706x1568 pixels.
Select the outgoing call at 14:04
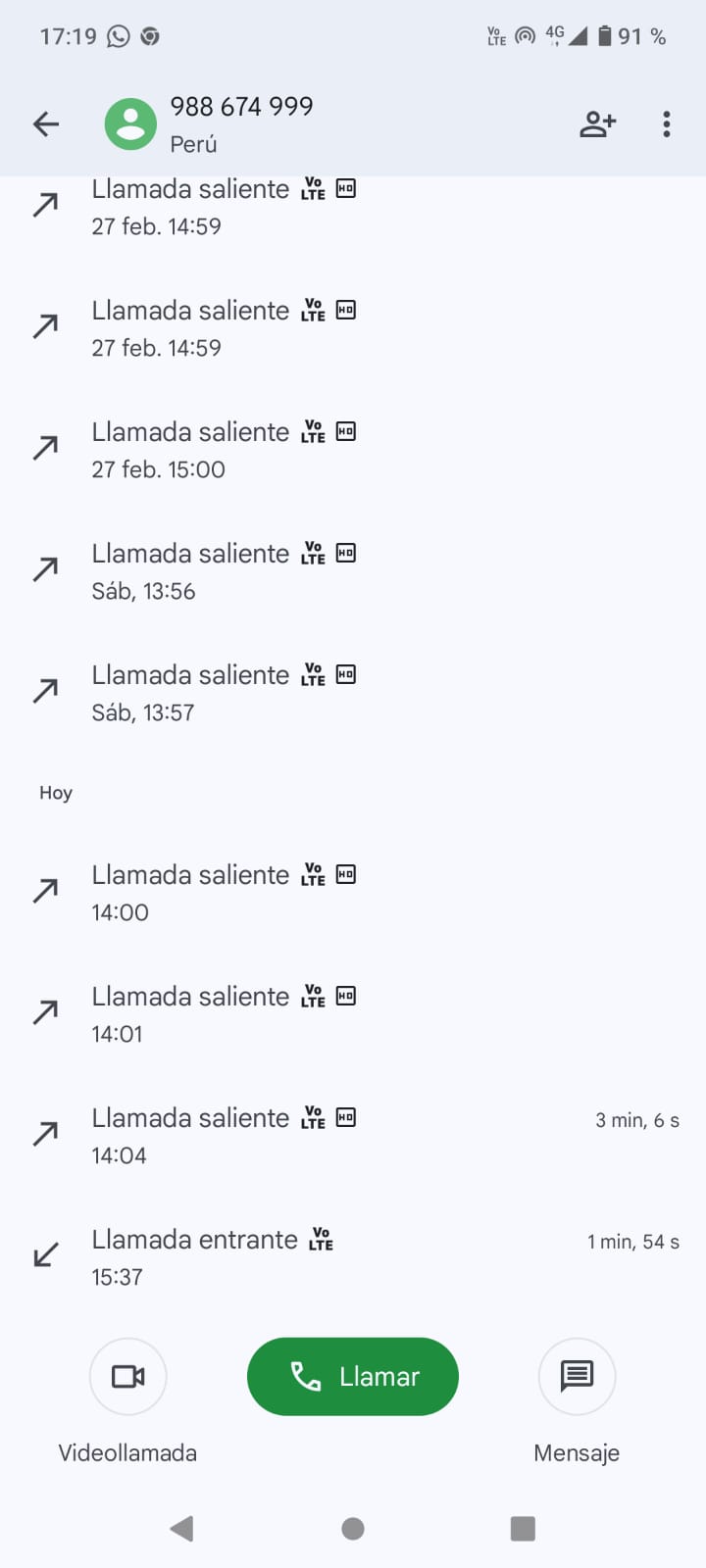[294, 1135]
